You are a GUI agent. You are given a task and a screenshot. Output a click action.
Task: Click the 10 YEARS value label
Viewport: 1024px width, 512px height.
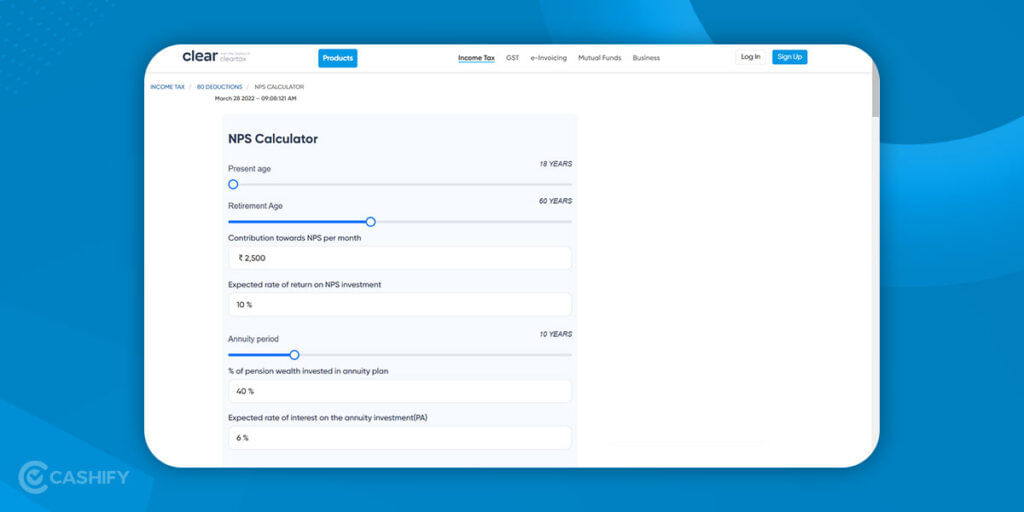click(555, 334)
